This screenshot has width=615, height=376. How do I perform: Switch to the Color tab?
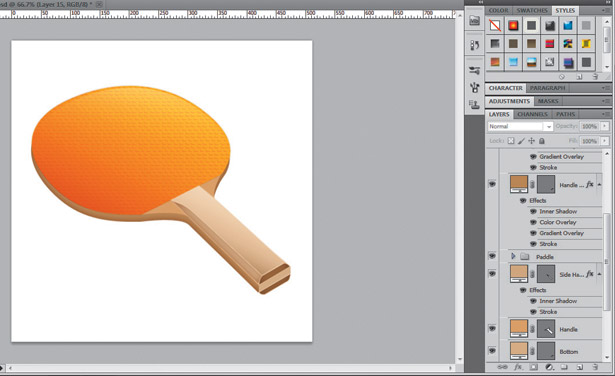498,10
